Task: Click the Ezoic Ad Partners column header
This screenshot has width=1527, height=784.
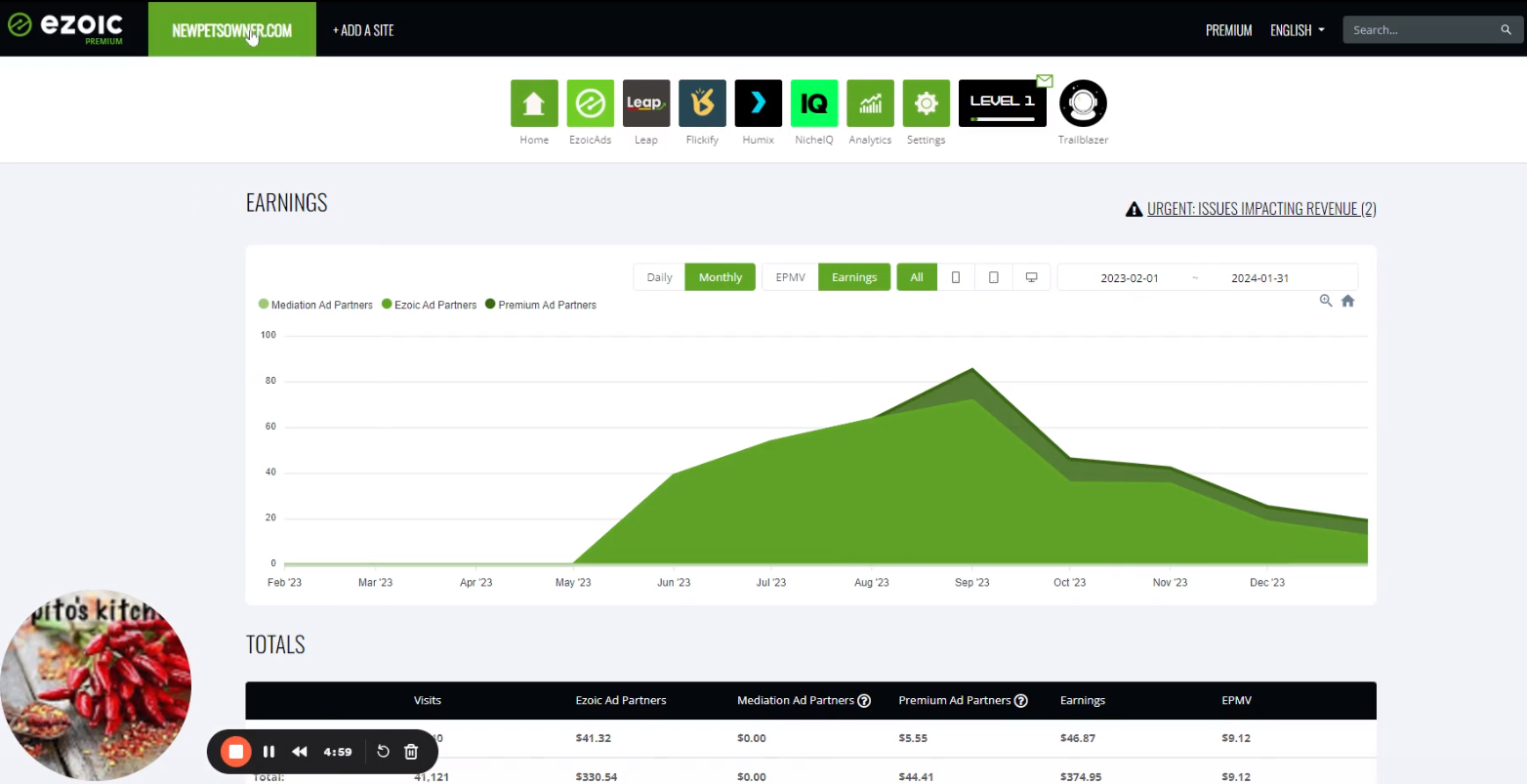Action: coord(621,700)
